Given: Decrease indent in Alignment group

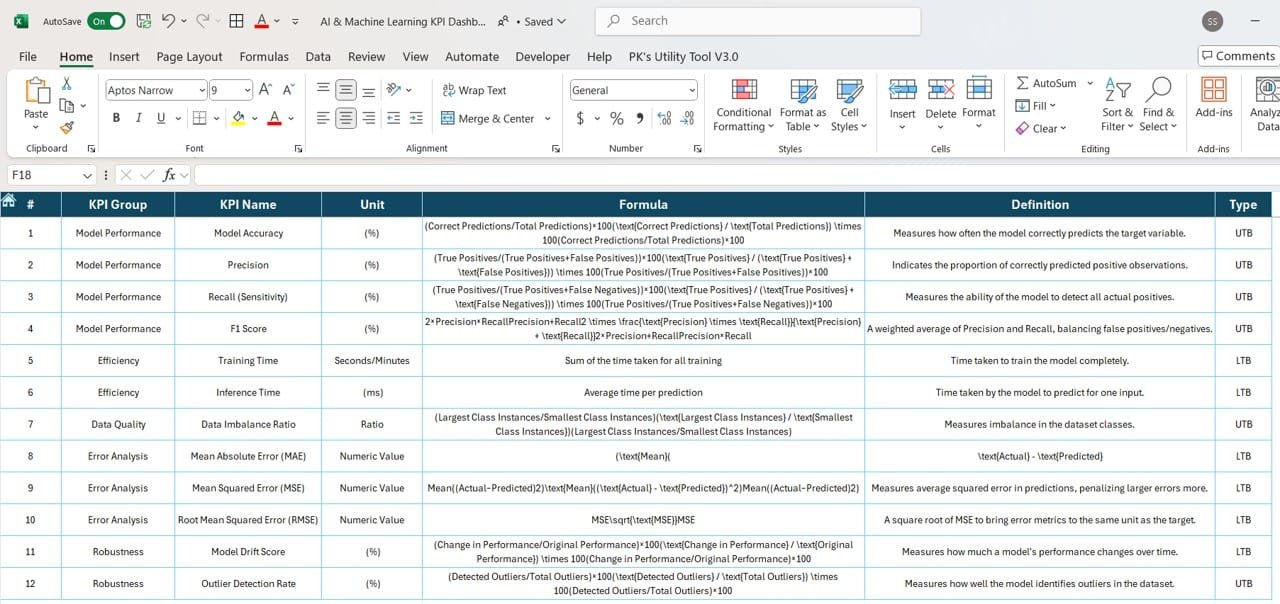Looking at the screenshot, I should coord(393,118).
